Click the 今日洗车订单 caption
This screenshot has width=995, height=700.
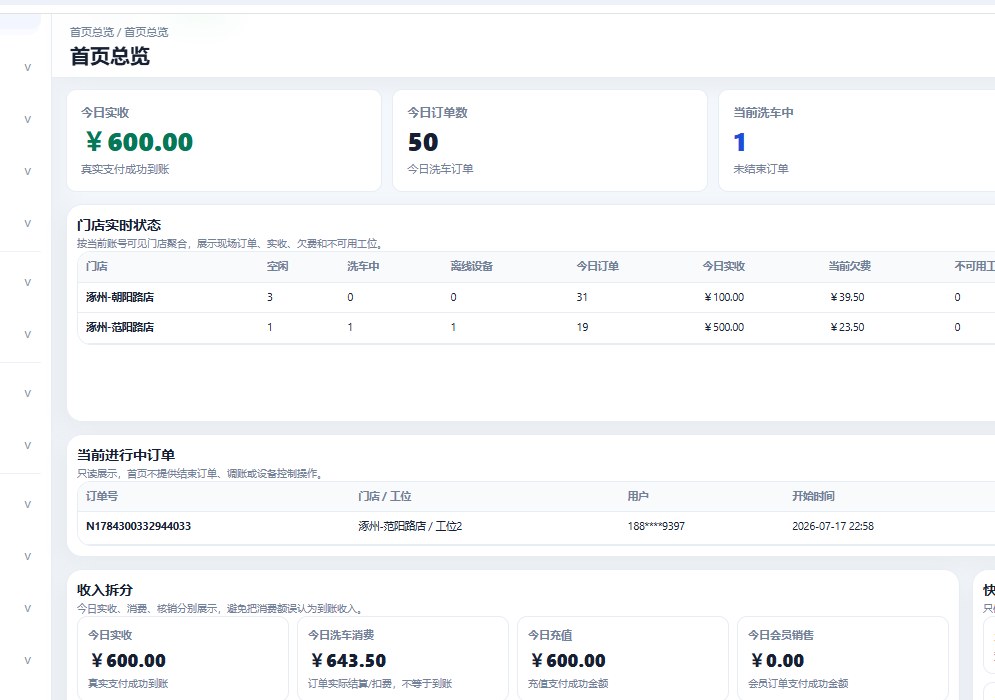point(440,169)
